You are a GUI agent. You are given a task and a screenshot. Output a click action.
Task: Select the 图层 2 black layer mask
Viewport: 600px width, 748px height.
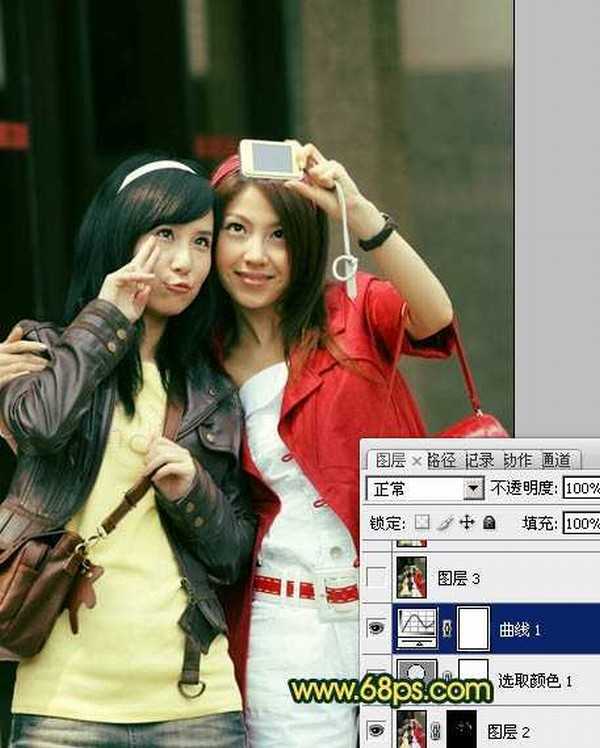(x=462, y=729)
